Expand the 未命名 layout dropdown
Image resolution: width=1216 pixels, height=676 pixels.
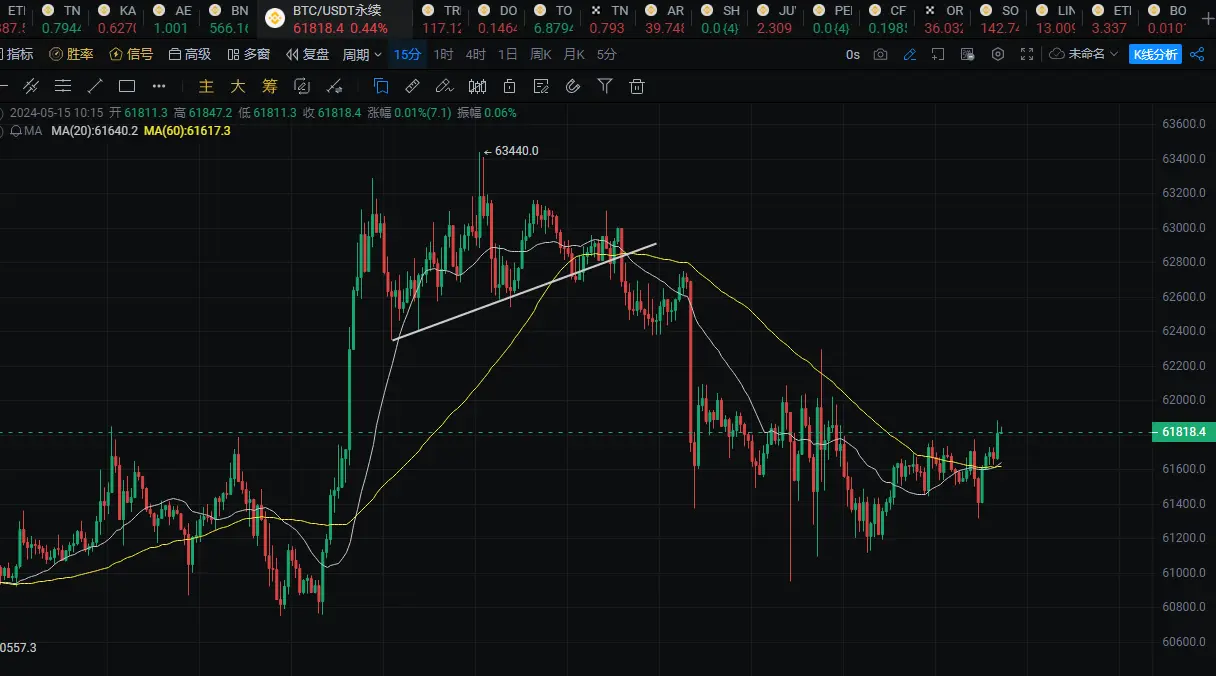1084,54
